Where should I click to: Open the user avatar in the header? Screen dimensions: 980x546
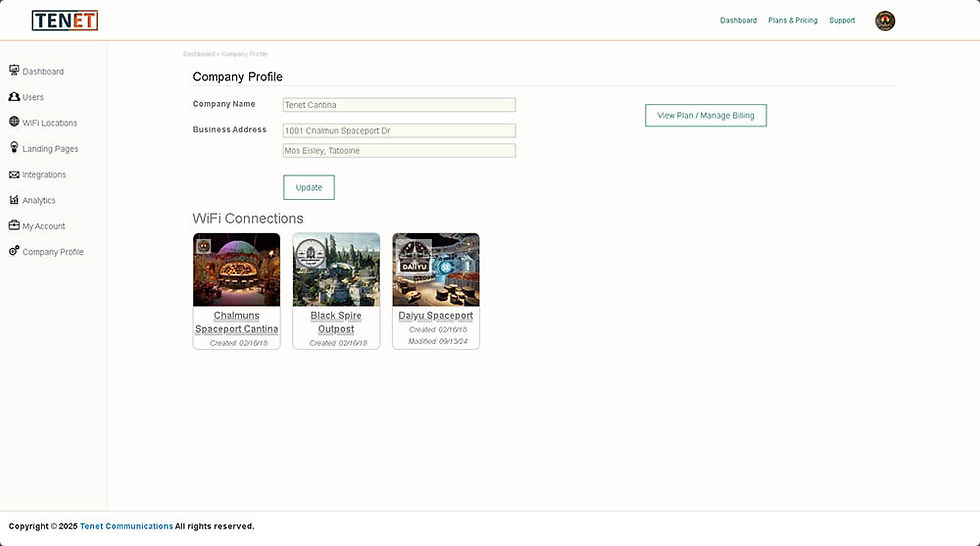coord(884,21)
